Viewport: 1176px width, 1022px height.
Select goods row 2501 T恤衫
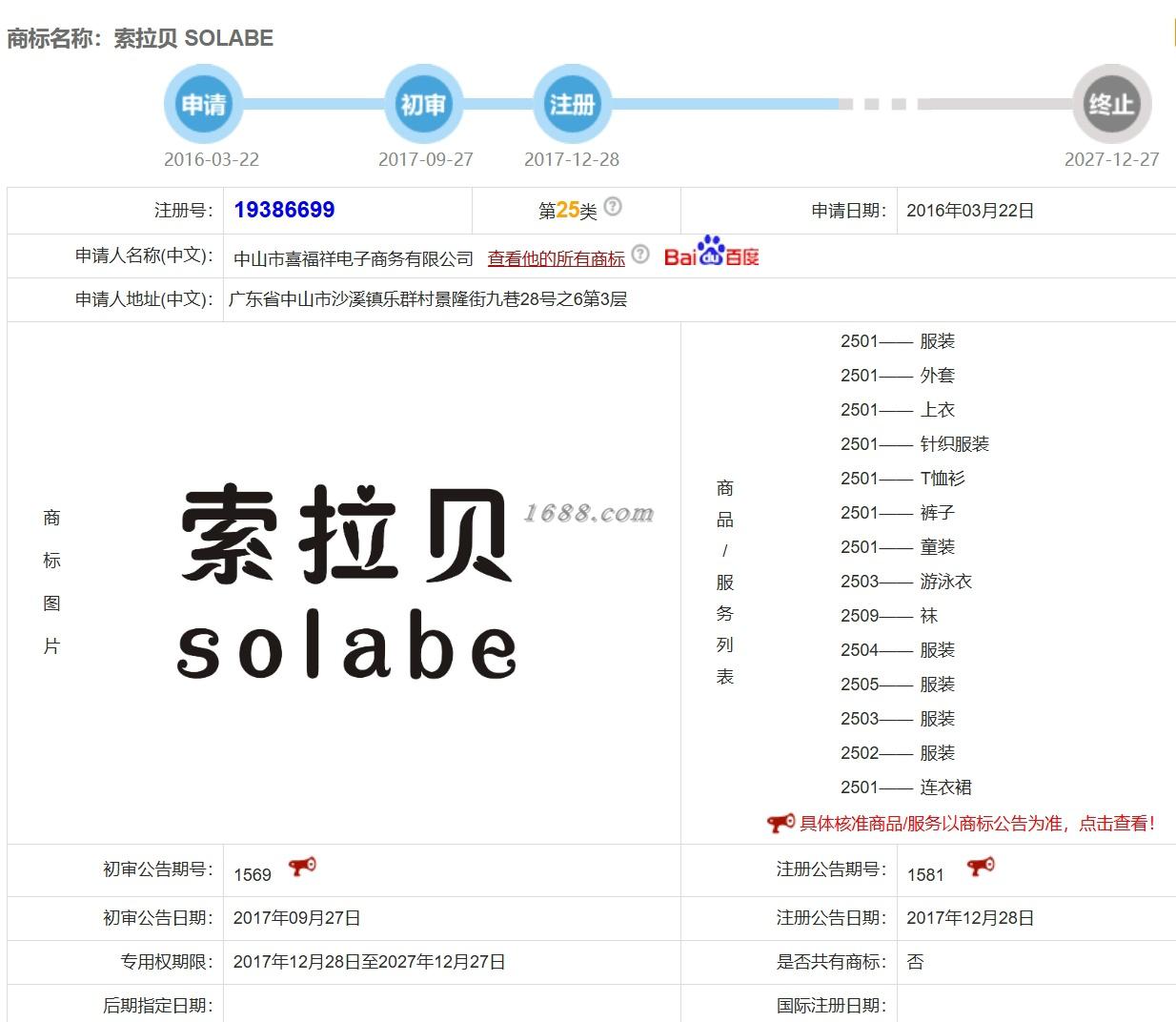click(x=902, y=479)
